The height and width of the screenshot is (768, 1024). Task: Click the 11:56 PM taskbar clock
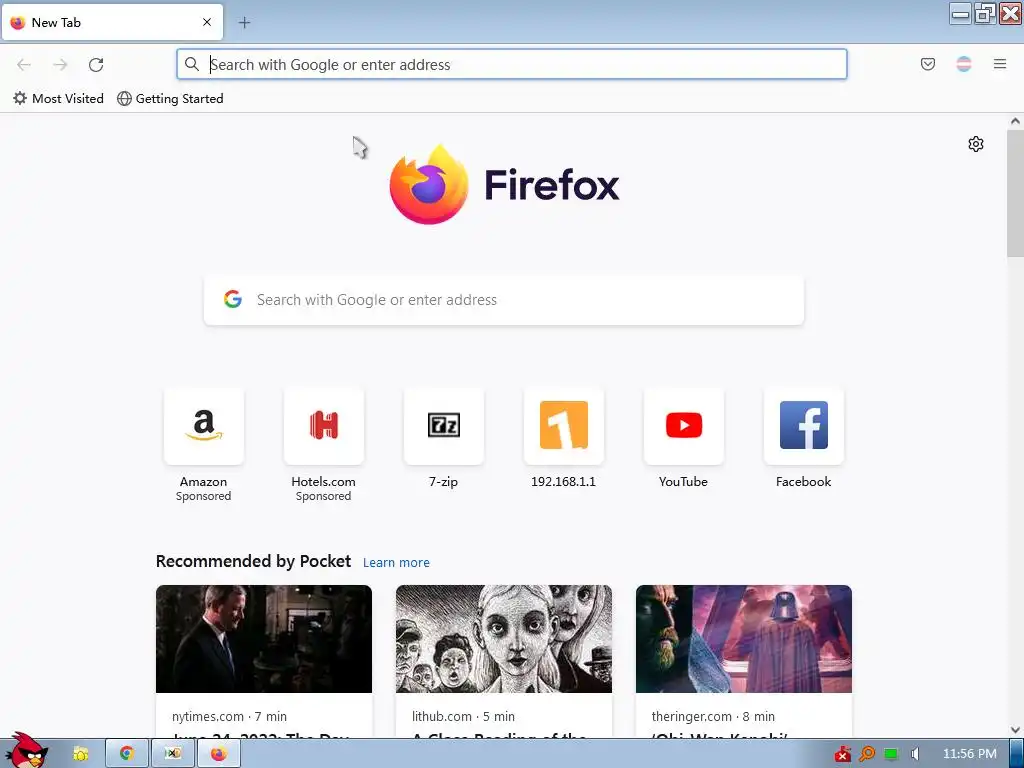click(969, 754)
